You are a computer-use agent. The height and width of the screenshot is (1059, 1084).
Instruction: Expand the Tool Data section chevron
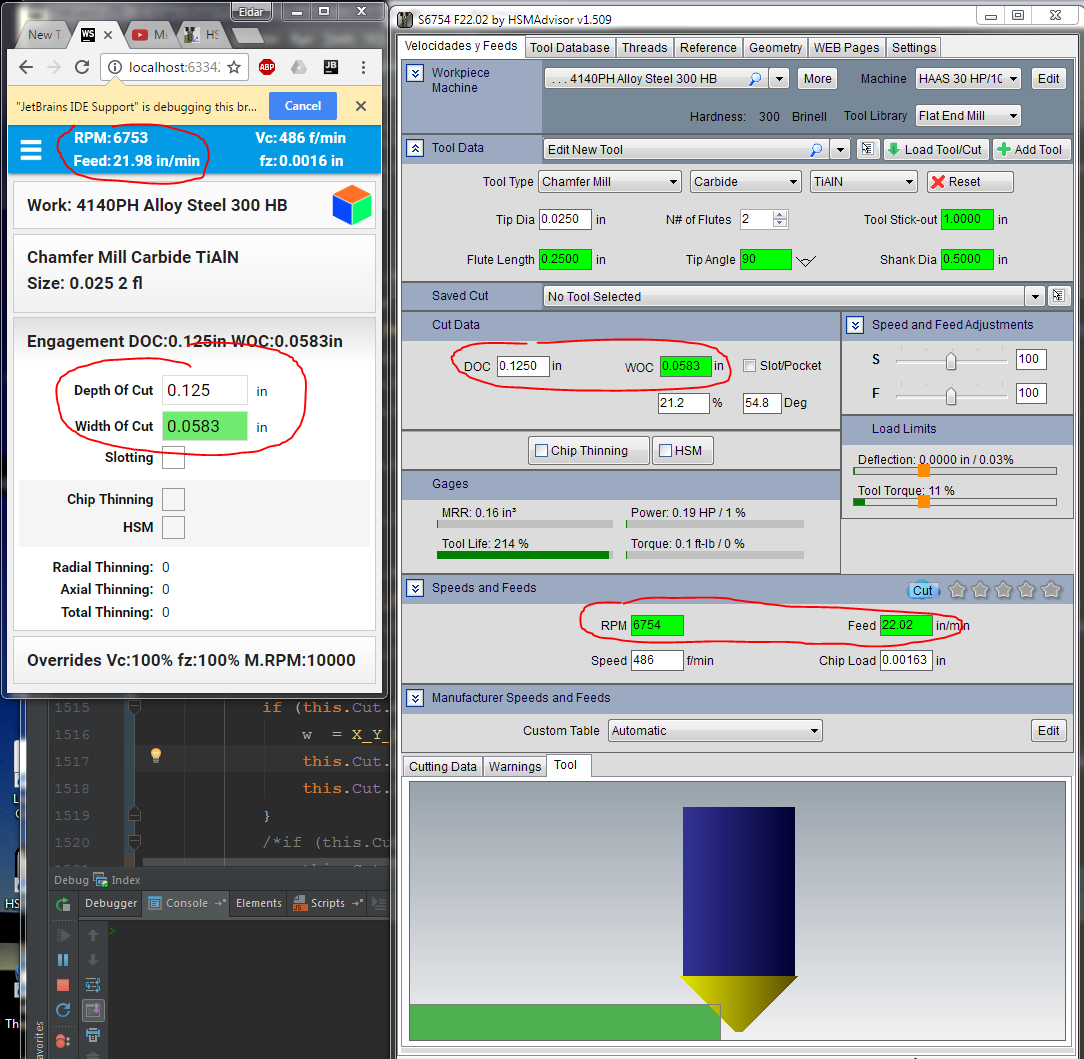click(415, 148)
